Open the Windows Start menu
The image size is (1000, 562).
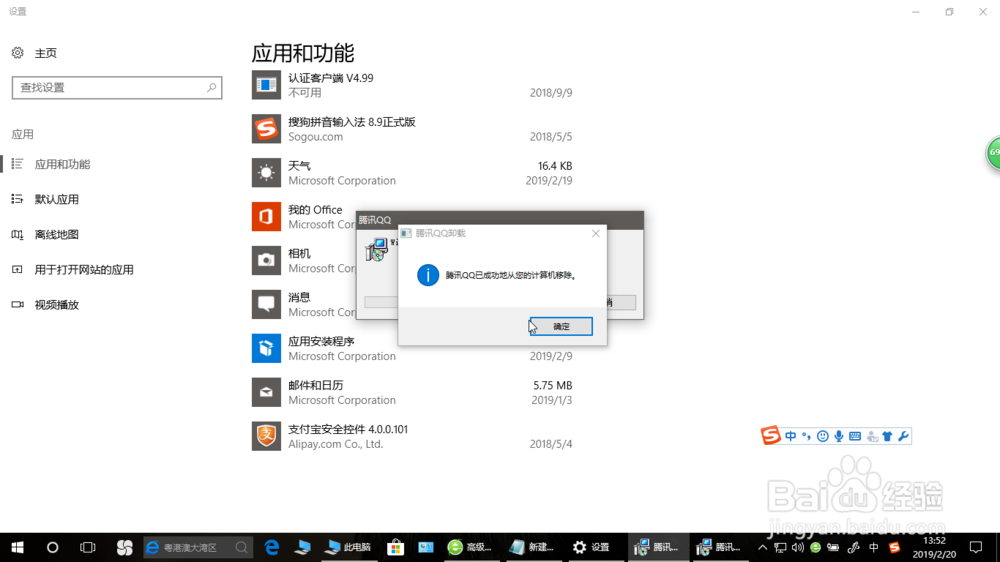pos(17,547)
